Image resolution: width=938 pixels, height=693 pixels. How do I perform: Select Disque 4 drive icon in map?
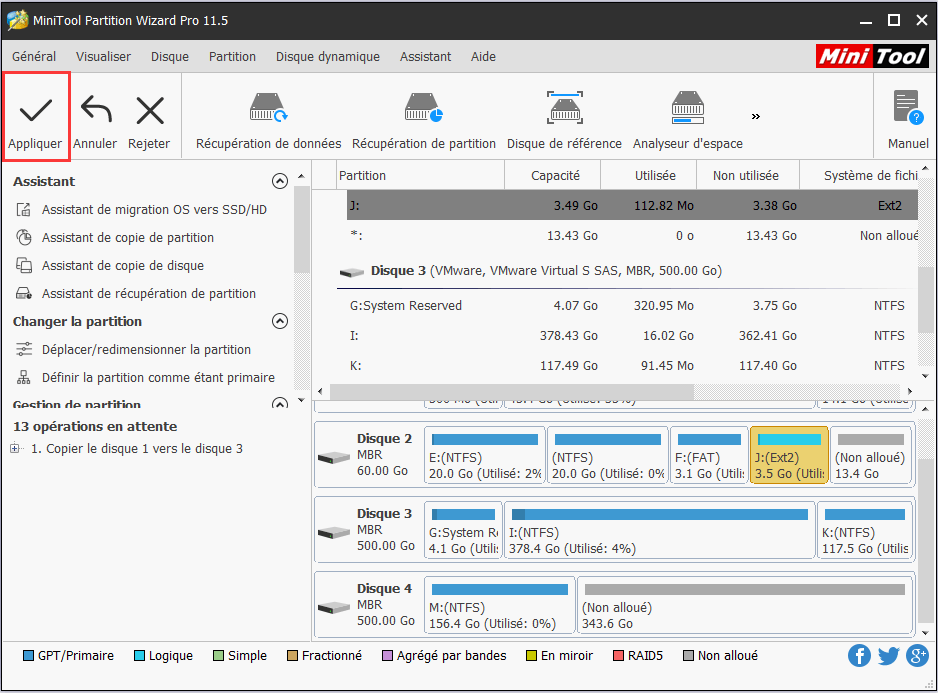(x=334, y=608)
